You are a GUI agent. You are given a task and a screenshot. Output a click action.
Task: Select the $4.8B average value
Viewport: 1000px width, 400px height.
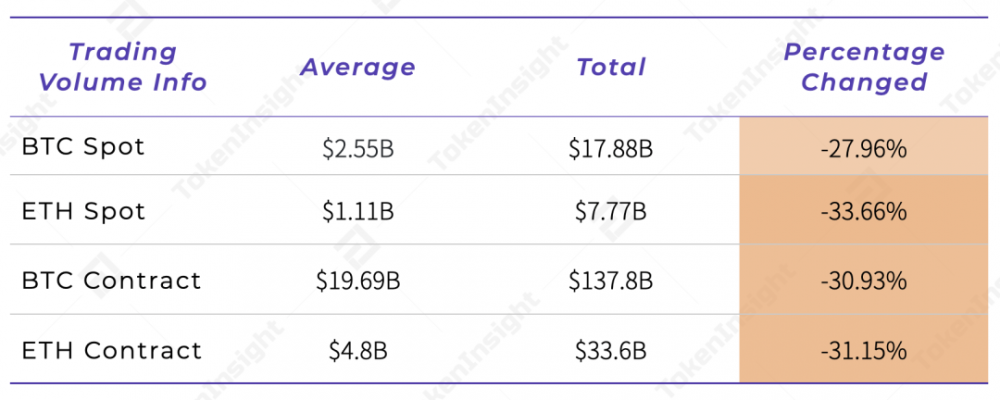pos(358,351)
